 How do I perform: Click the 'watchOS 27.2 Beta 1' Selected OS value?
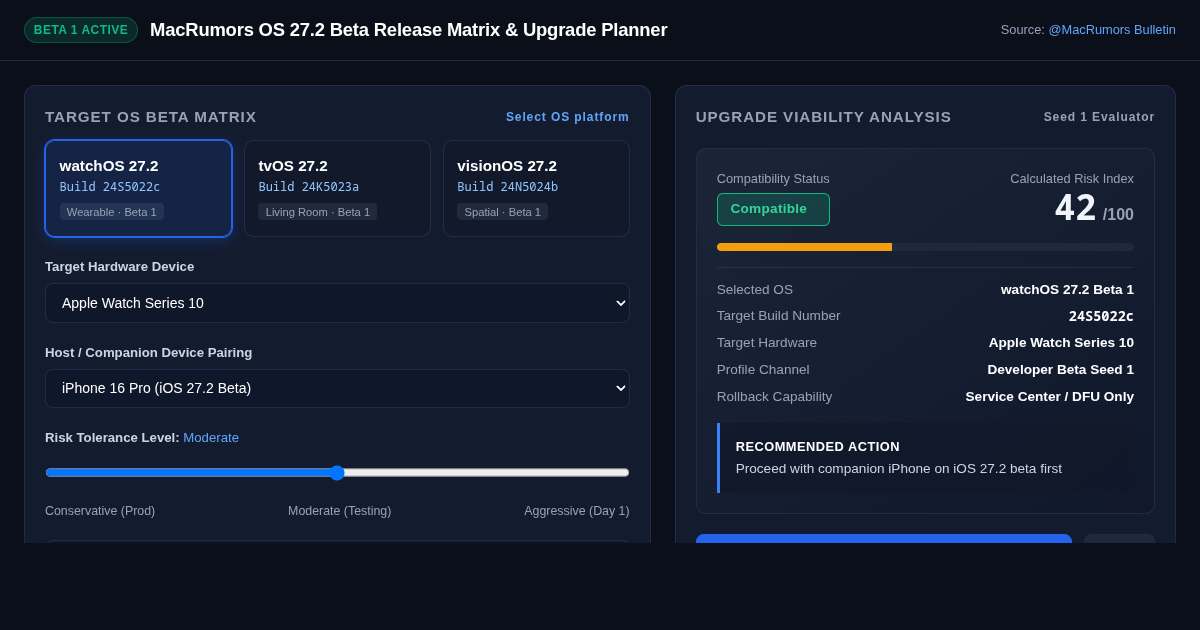click(1067, 290)
